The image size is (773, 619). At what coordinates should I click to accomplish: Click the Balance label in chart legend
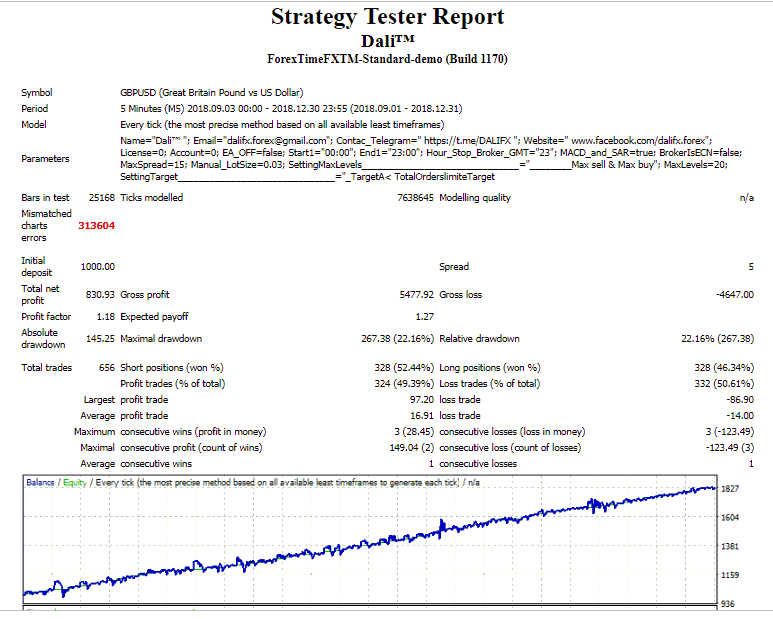tap(40, 482)
